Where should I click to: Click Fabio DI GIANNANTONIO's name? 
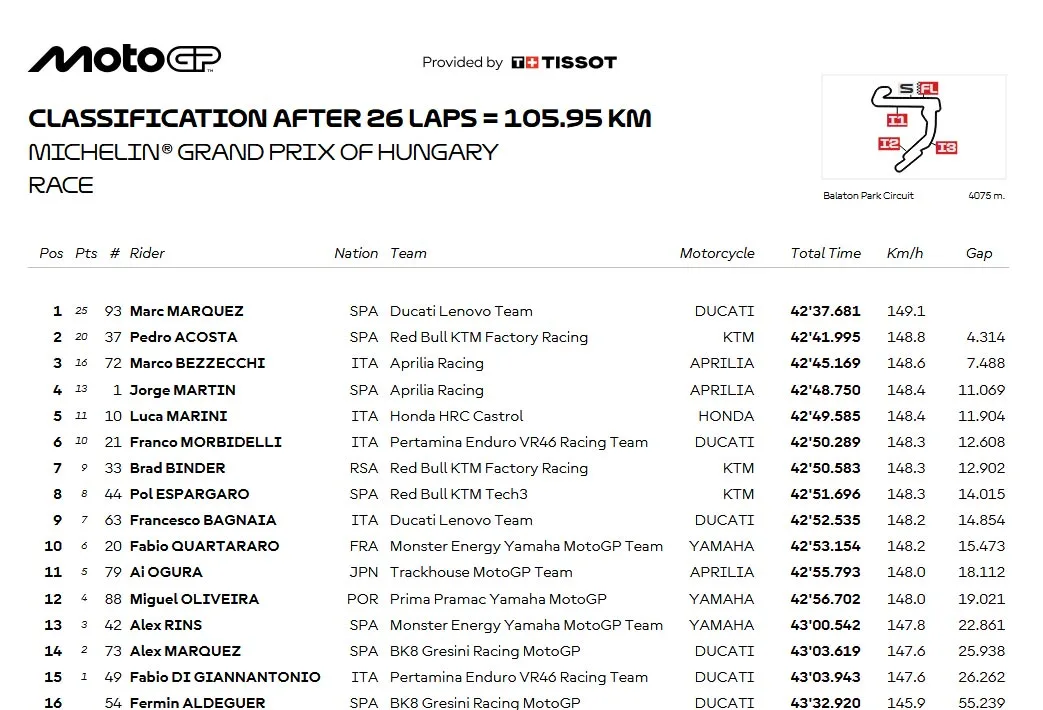tap(225, 677)
